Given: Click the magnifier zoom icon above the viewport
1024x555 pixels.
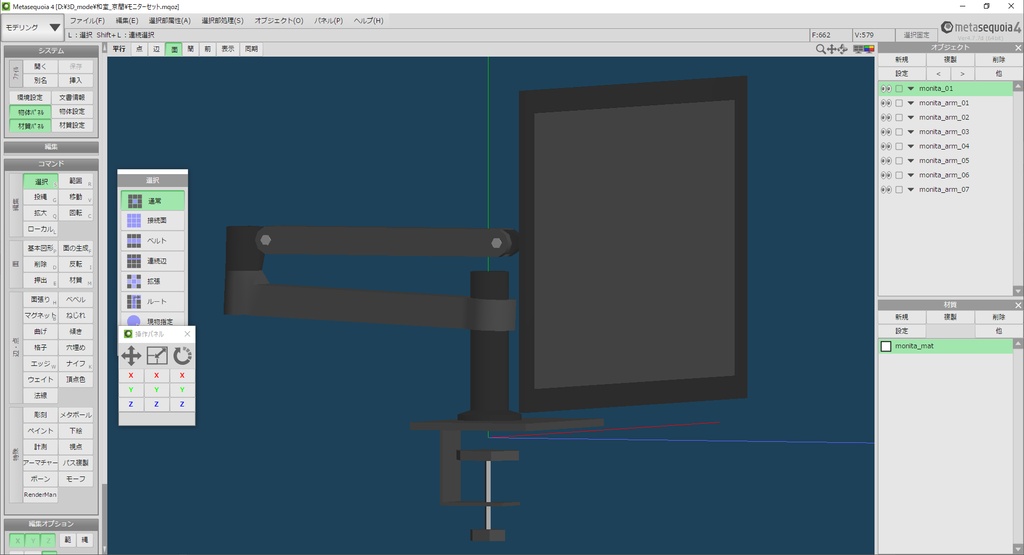Looking at the screenshot, I should [820, 49].
